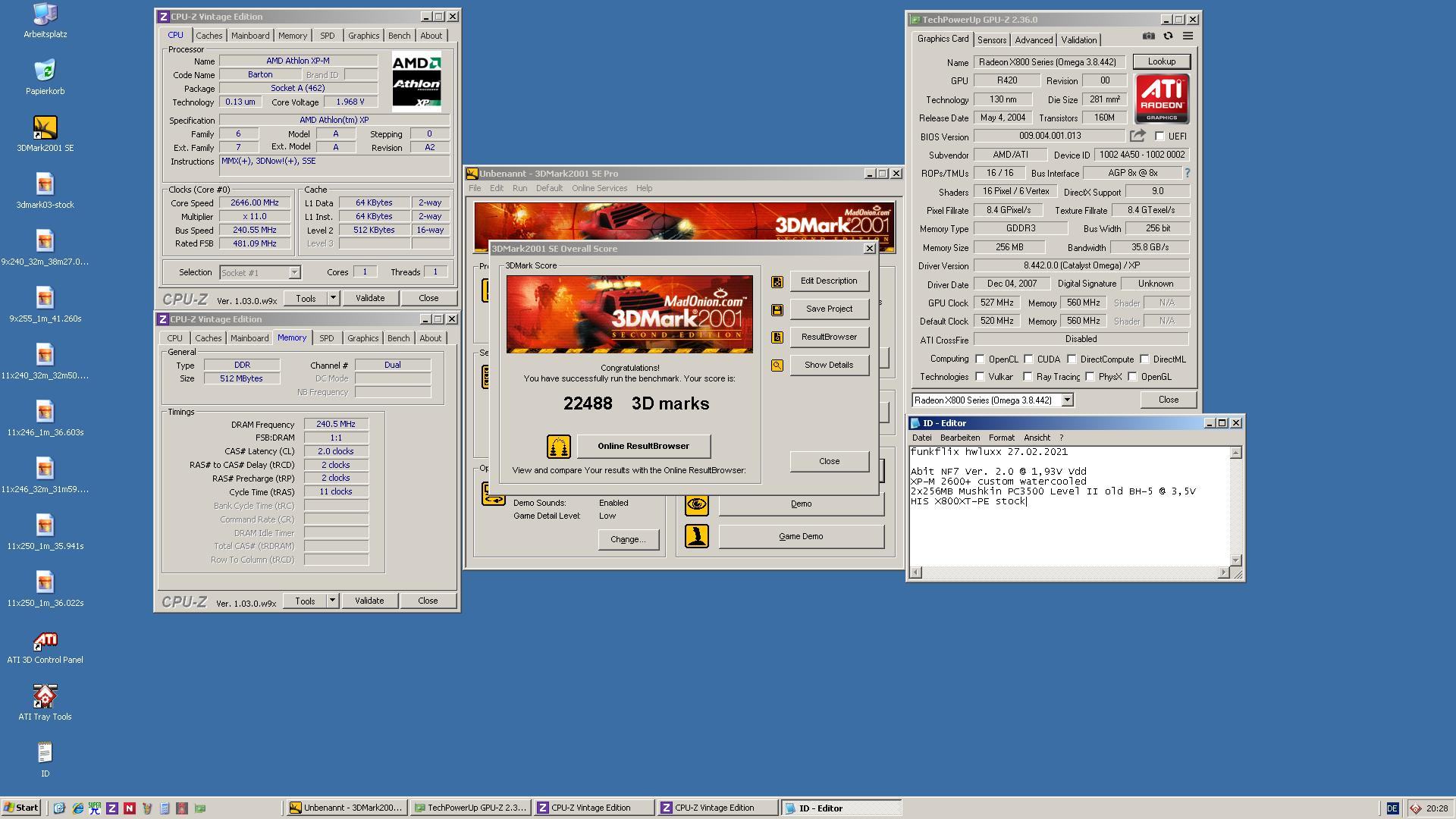Open the Papierkorb recycle bin icon
The image size is (1456, 819).
point(45,77)
